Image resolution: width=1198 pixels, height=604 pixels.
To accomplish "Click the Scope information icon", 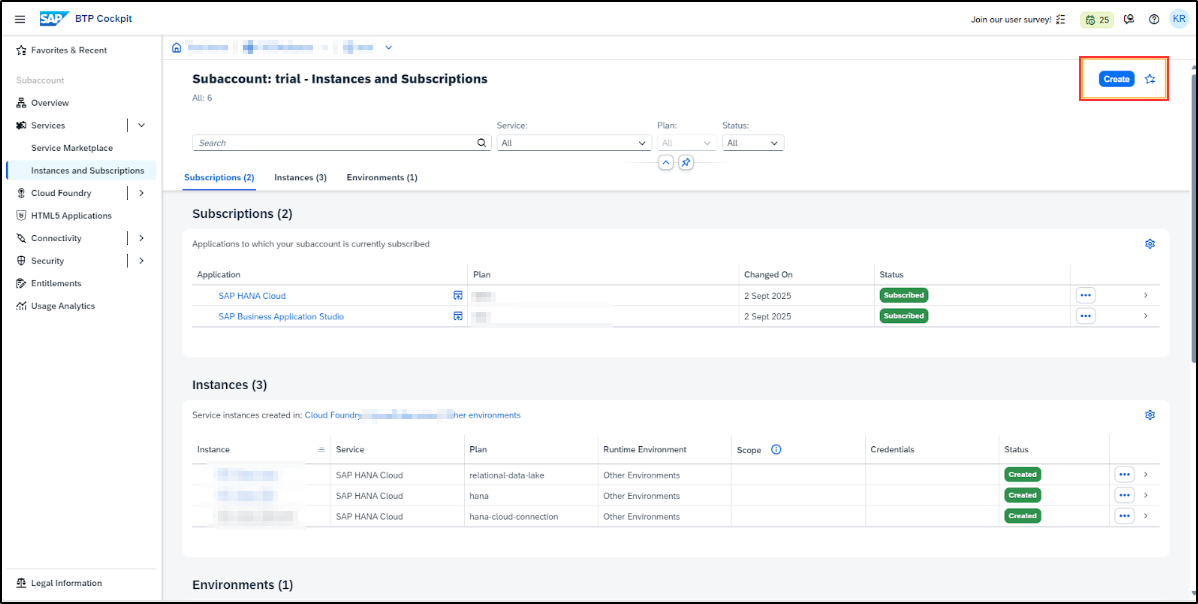I will pyautogui.click(x=776, y=450).
